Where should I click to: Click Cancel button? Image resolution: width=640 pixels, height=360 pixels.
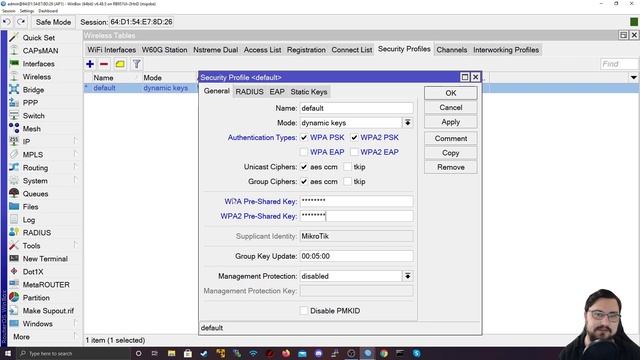click(x=451, y=107)
